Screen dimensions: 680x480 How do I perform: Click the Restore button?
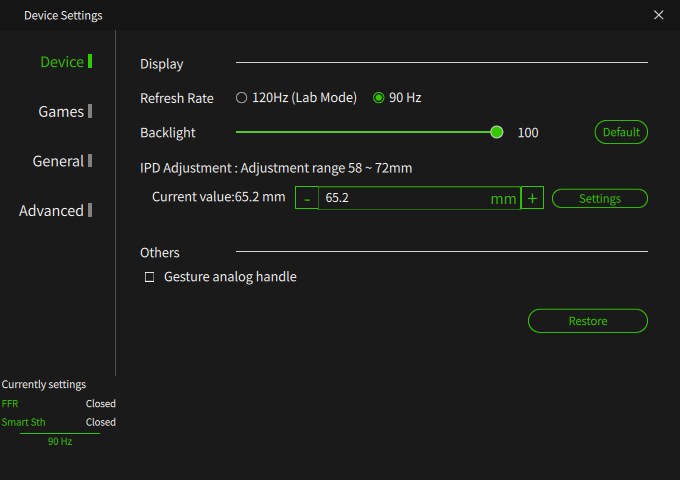coord(588,321)
